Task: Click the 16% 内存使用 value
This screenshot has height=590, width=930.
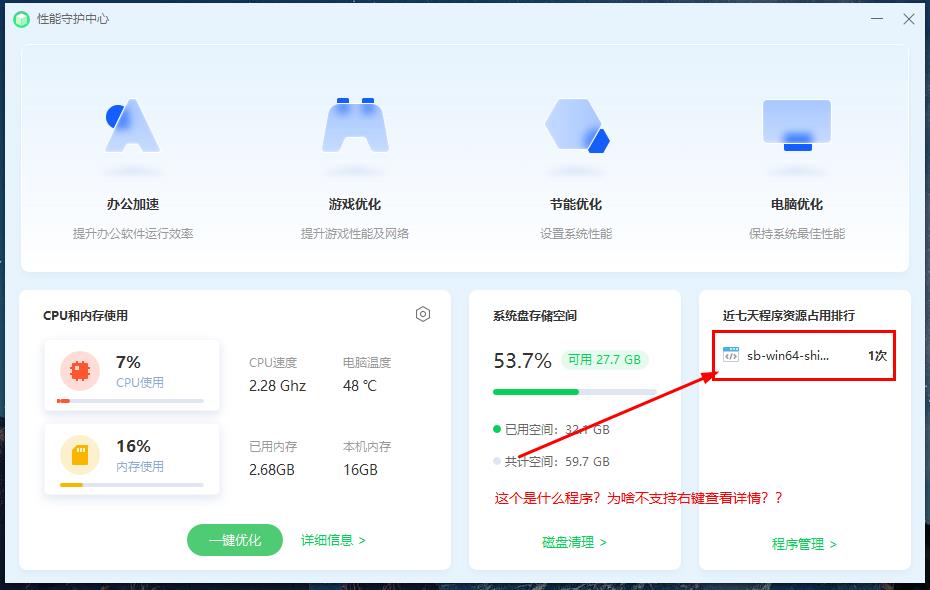Action: (x=133, y=446)
